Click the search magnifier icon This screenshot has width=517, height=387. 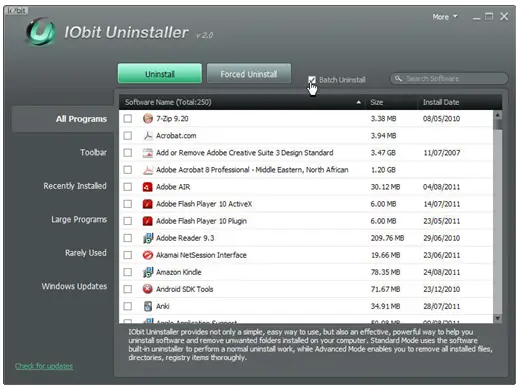tap(398, 79)
